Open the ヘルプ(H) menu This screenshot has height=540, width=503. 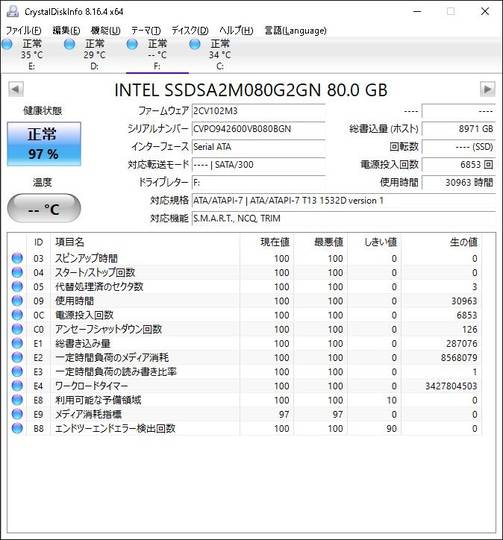(x=236, y=31)
